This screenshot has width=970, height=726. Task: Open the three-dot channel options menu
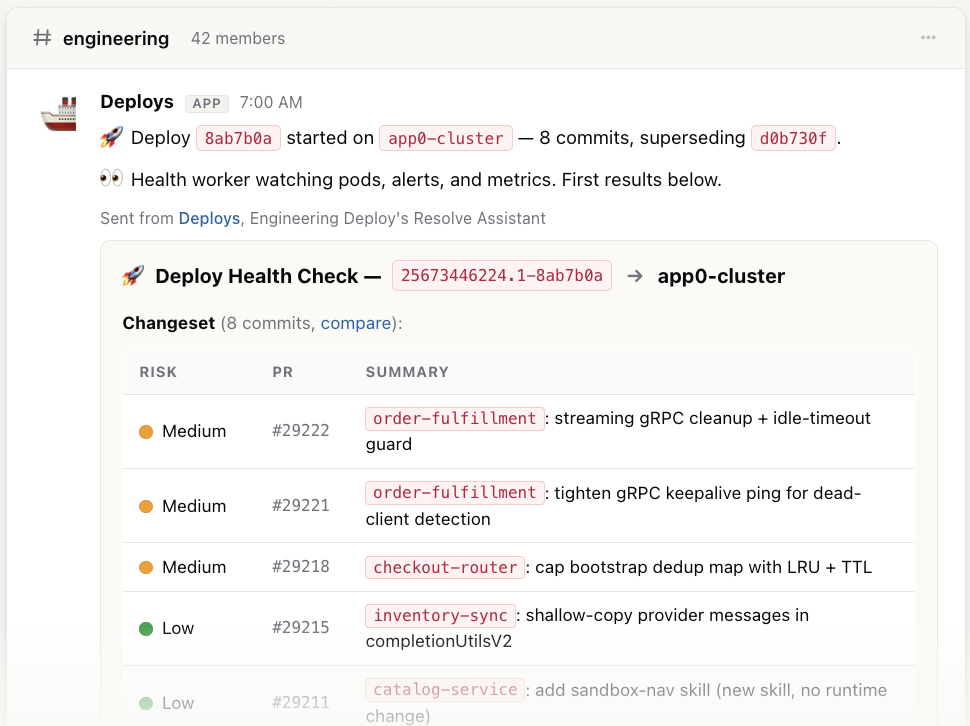(928, 38)
